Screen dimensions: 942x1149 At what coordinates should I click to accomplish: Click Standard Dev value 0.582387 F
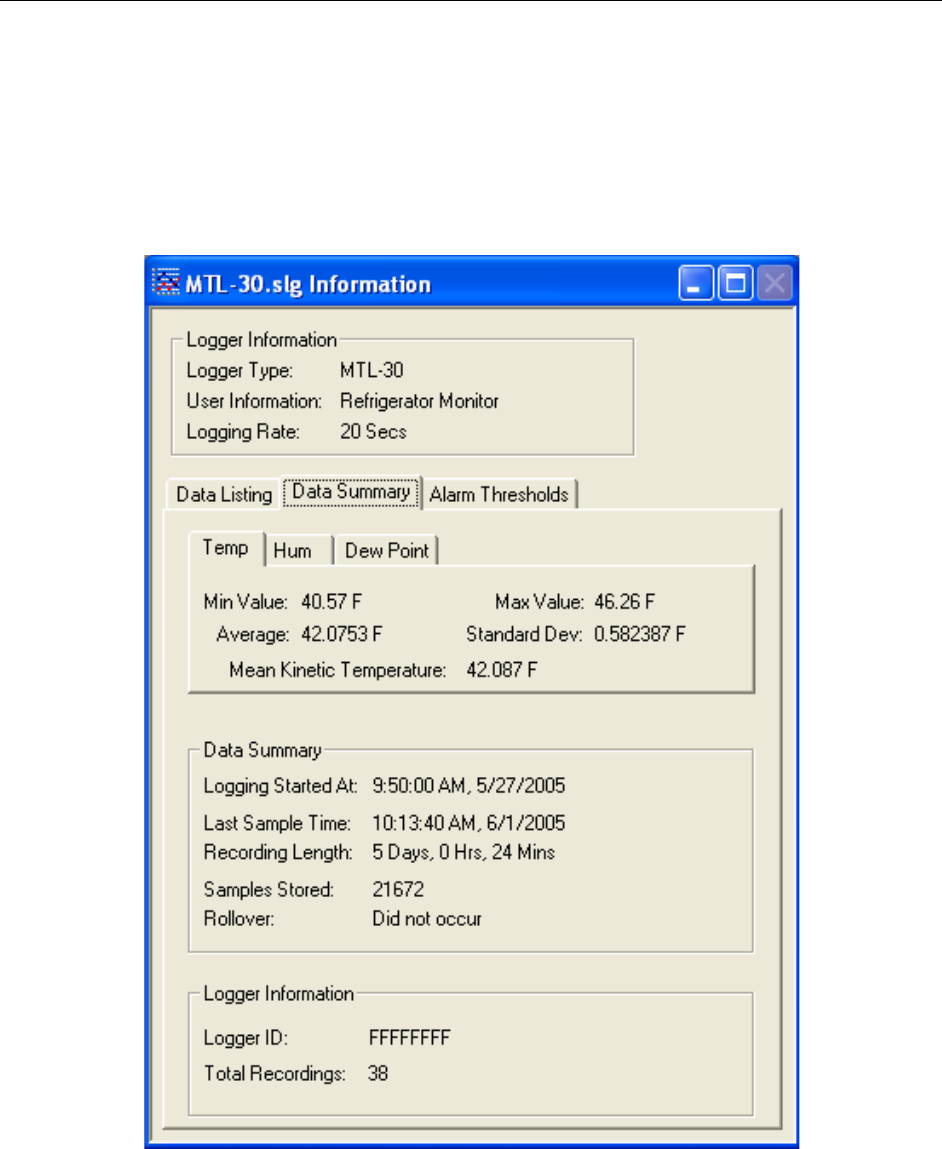[639, 634]
